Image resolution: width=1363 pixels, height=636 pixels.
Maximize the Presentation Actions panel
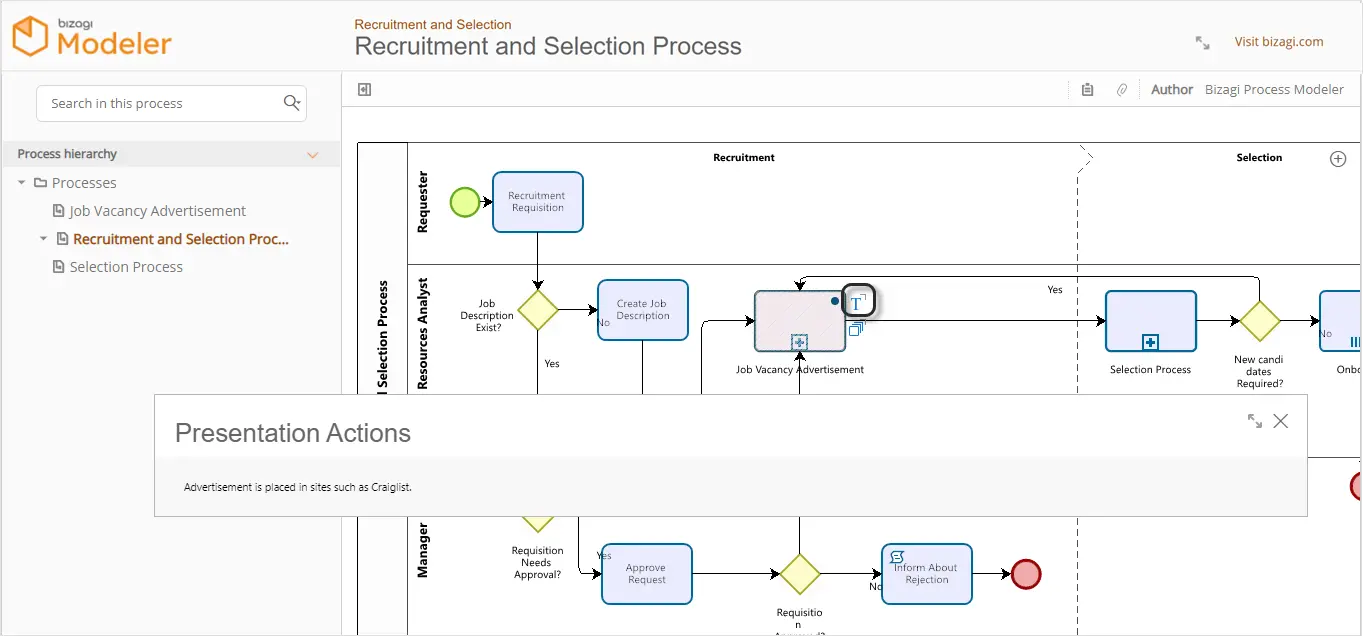pos(1255,421)
